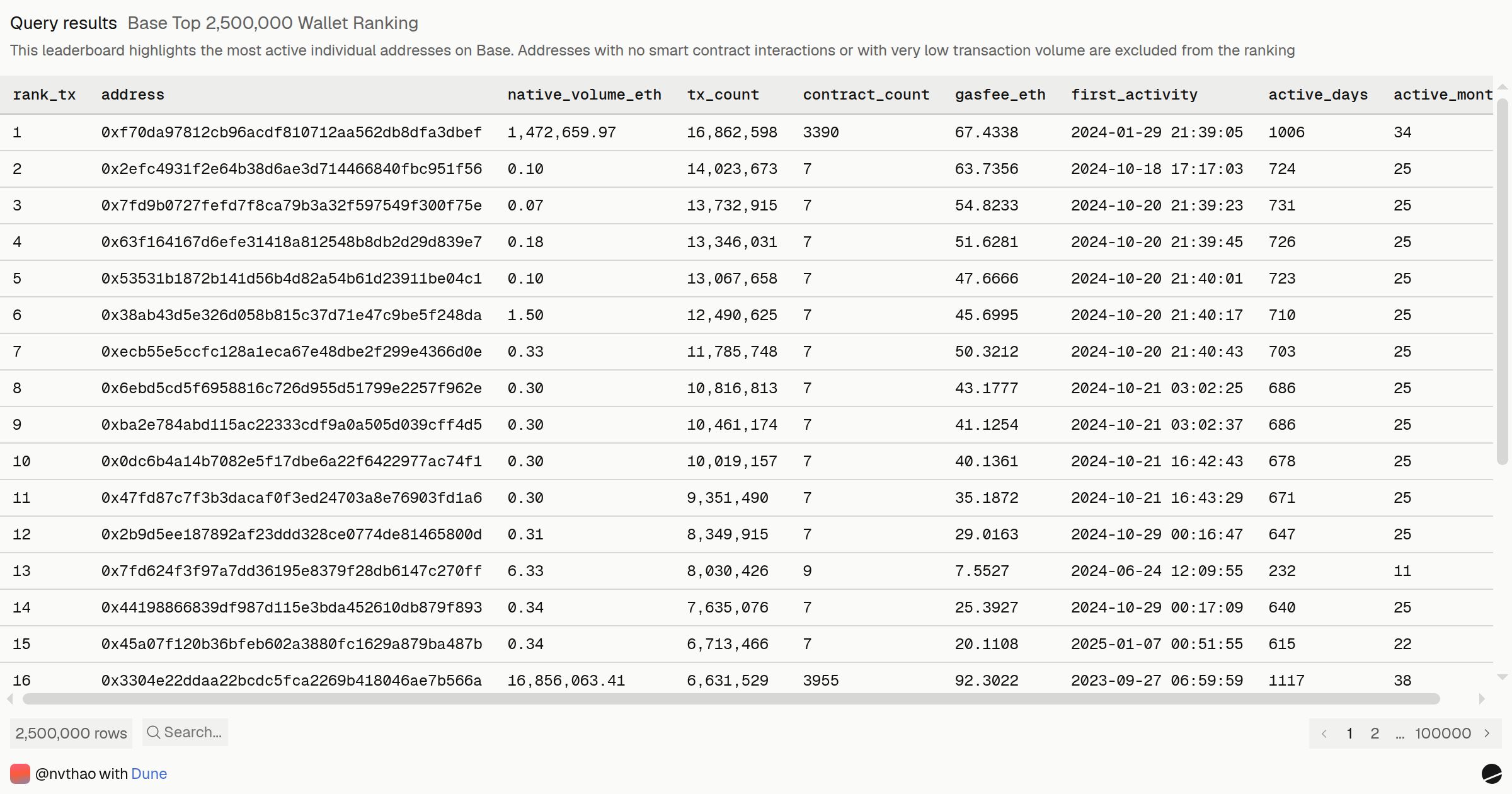1512x794 pixels.
Task: Click the nvthao avatar icon
Action: coord(20,774)
